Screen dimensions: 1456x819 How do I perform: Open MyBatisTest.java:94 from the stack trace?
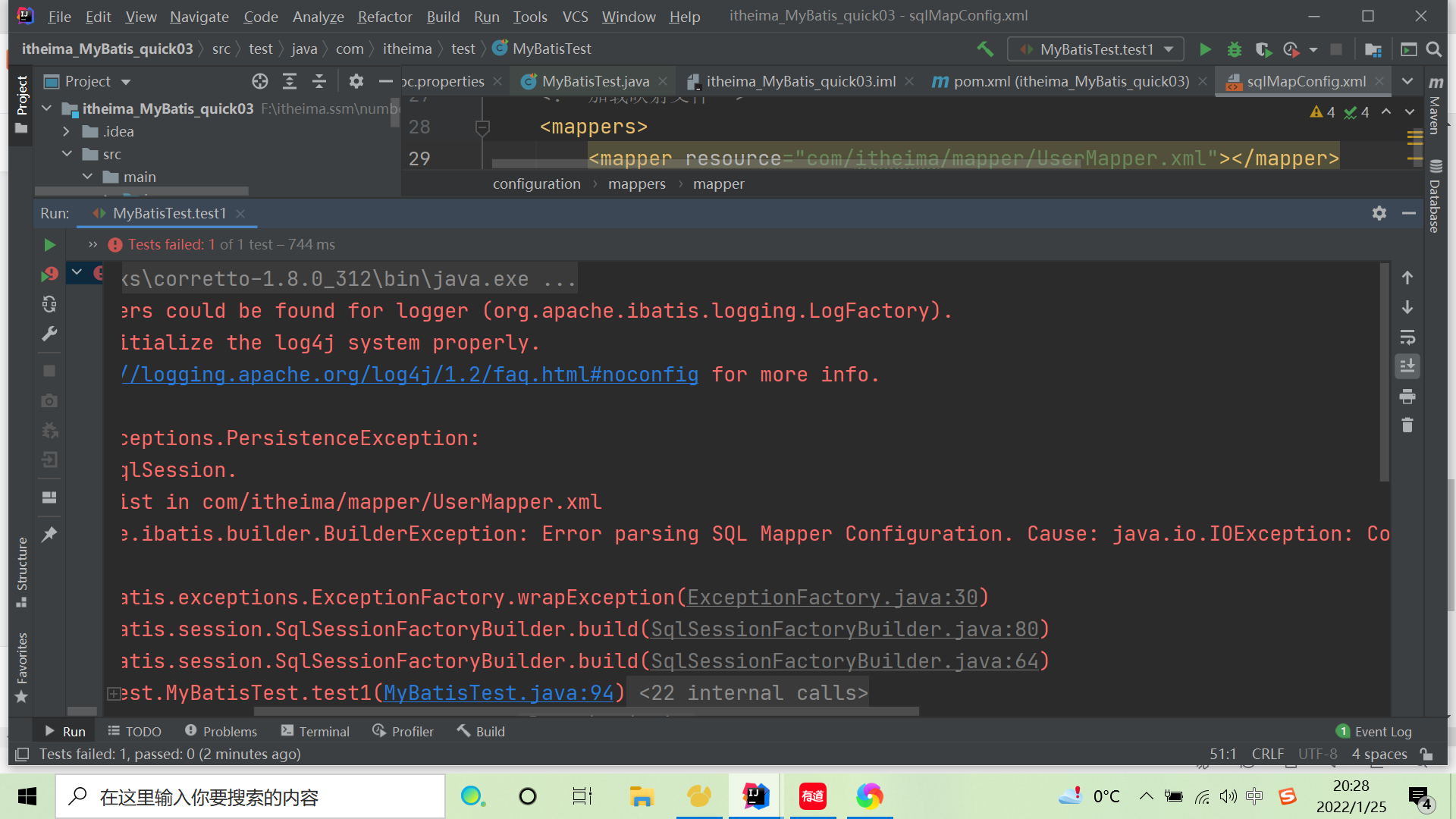[498, 692]
